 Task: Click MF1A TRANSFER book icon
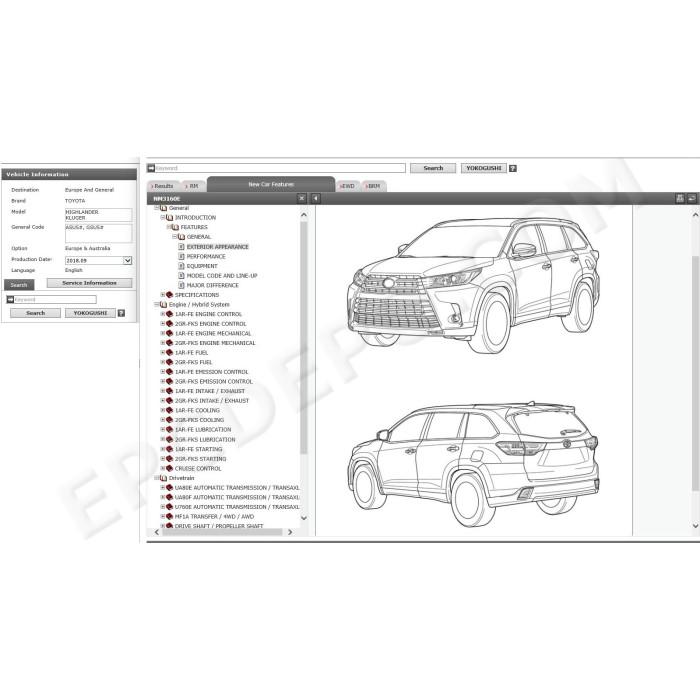[169, 517]
